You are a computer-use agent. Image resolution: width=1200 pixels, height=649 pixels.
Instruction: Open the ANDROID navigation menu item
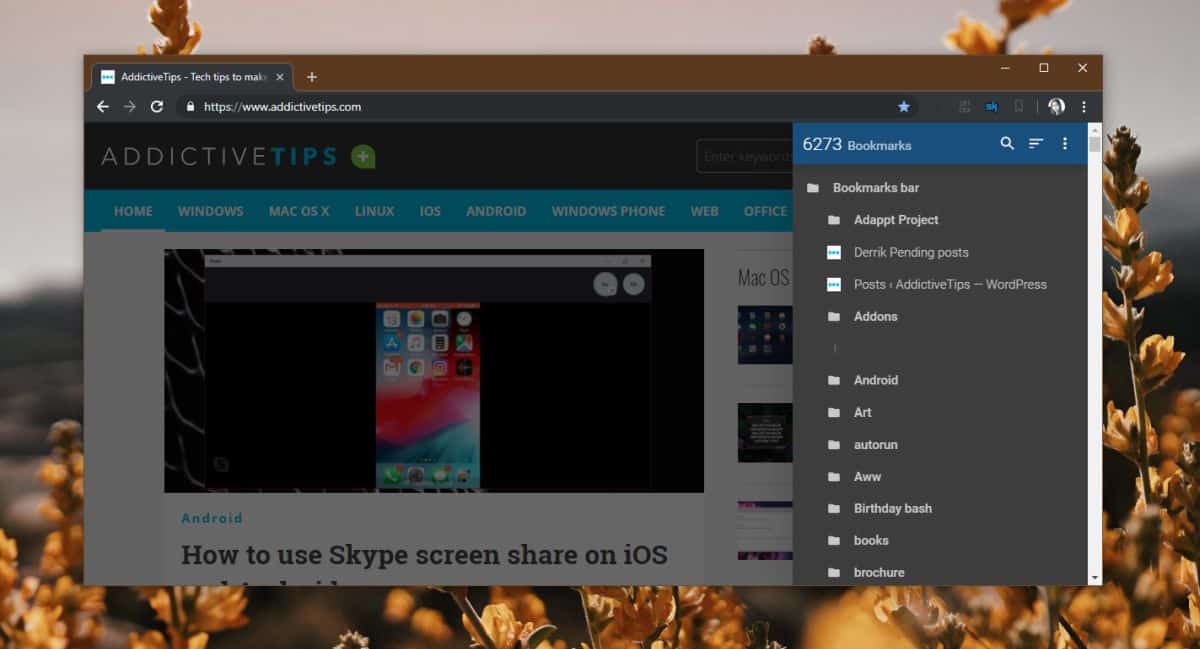[496, 211]
